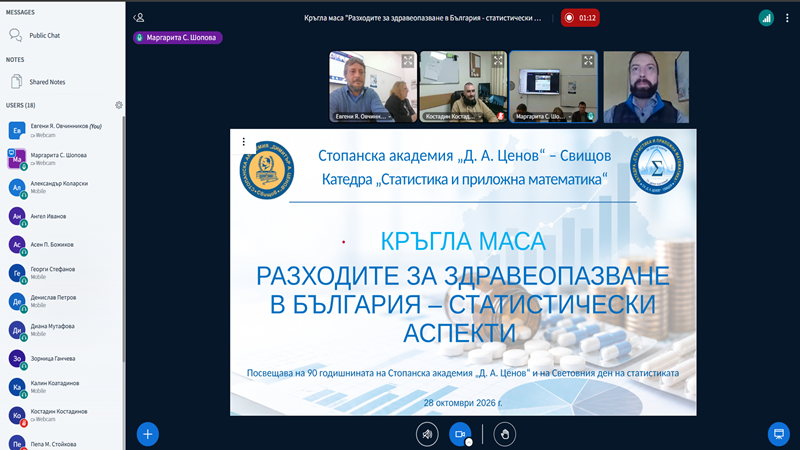Open the presentation options three-dot menu

pyautogui.click(x=243, y=141)
